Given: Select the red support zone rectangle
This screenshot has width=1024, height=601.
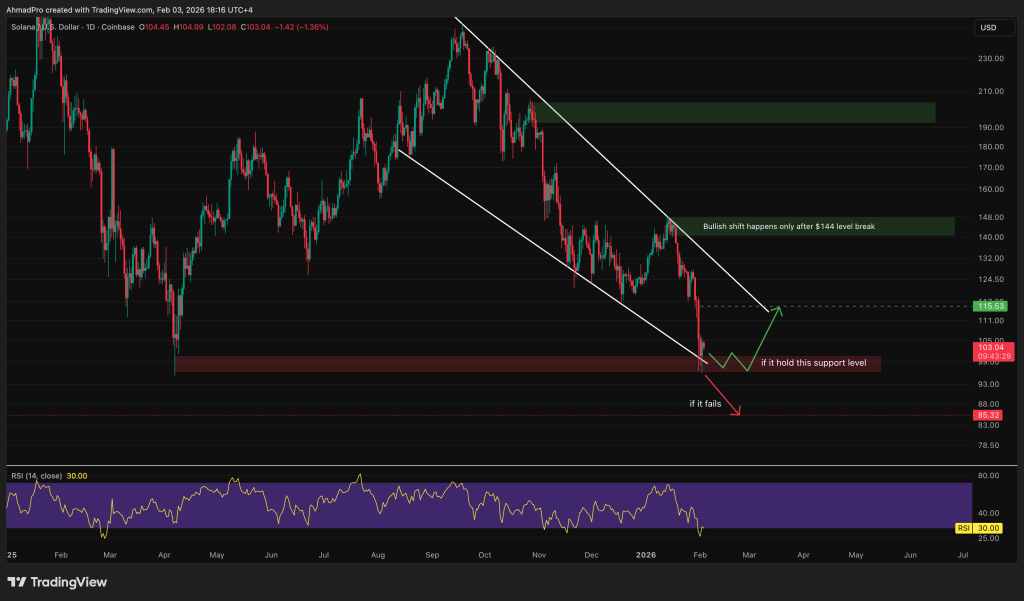Looking at the screenshot, I should [400, 364].
